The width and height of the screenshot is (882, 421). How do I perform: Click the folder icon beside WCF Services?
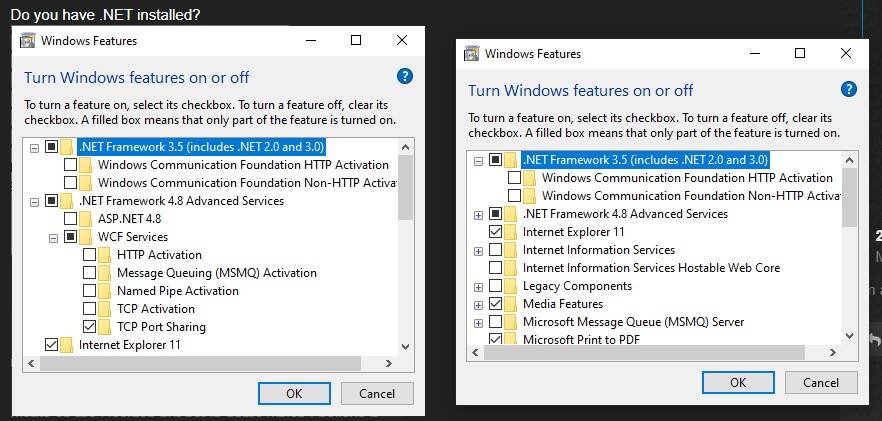pos(86,237)
